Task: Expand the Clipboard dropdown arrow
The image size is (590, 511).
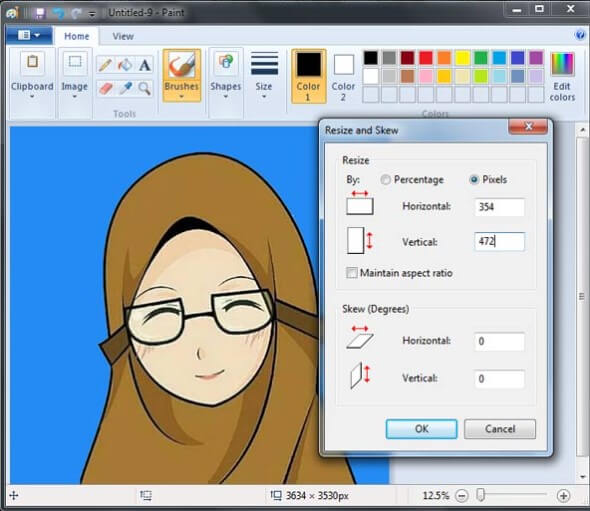Action: point(32,97)
